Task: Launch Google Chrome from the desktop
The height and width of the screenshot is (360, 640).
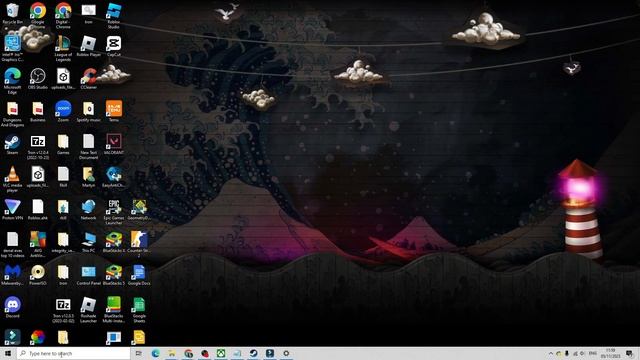Action: point(38,13)
